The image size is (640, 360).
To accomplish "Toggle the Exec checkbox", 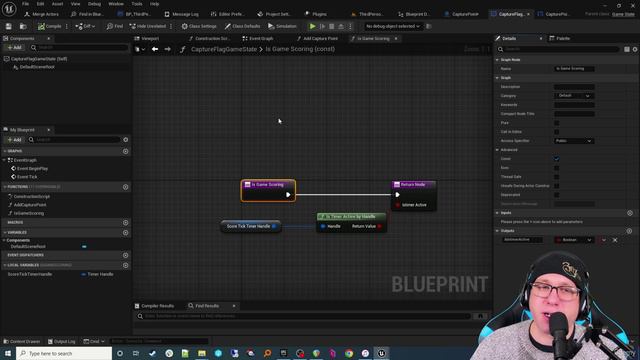I will (557, 168).
